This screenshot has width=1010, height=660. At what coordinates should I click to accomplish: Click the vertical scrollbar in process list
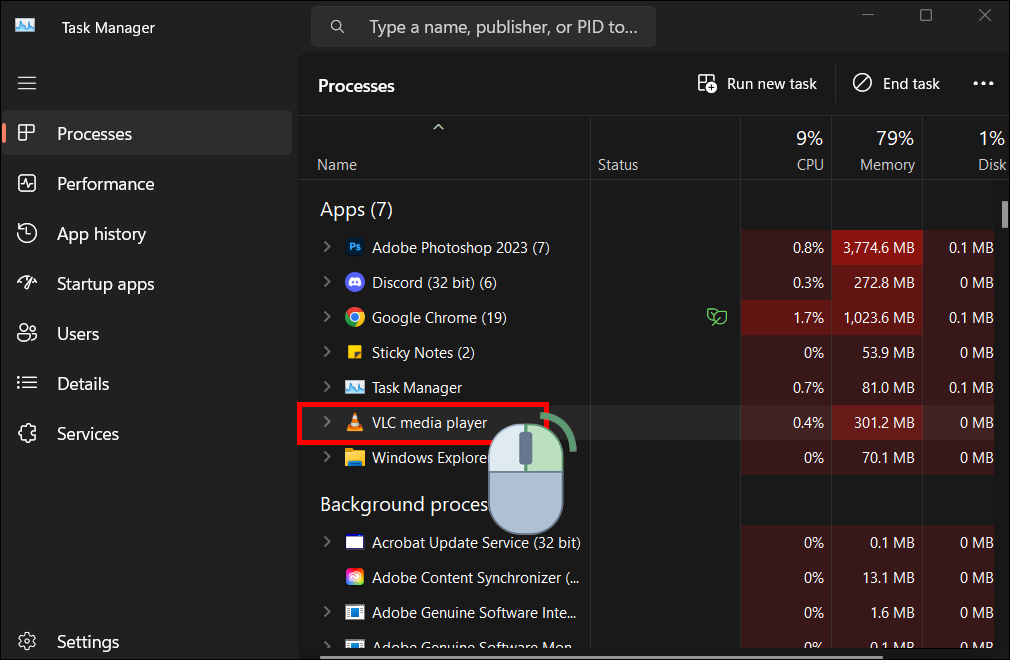point(1005,215)
